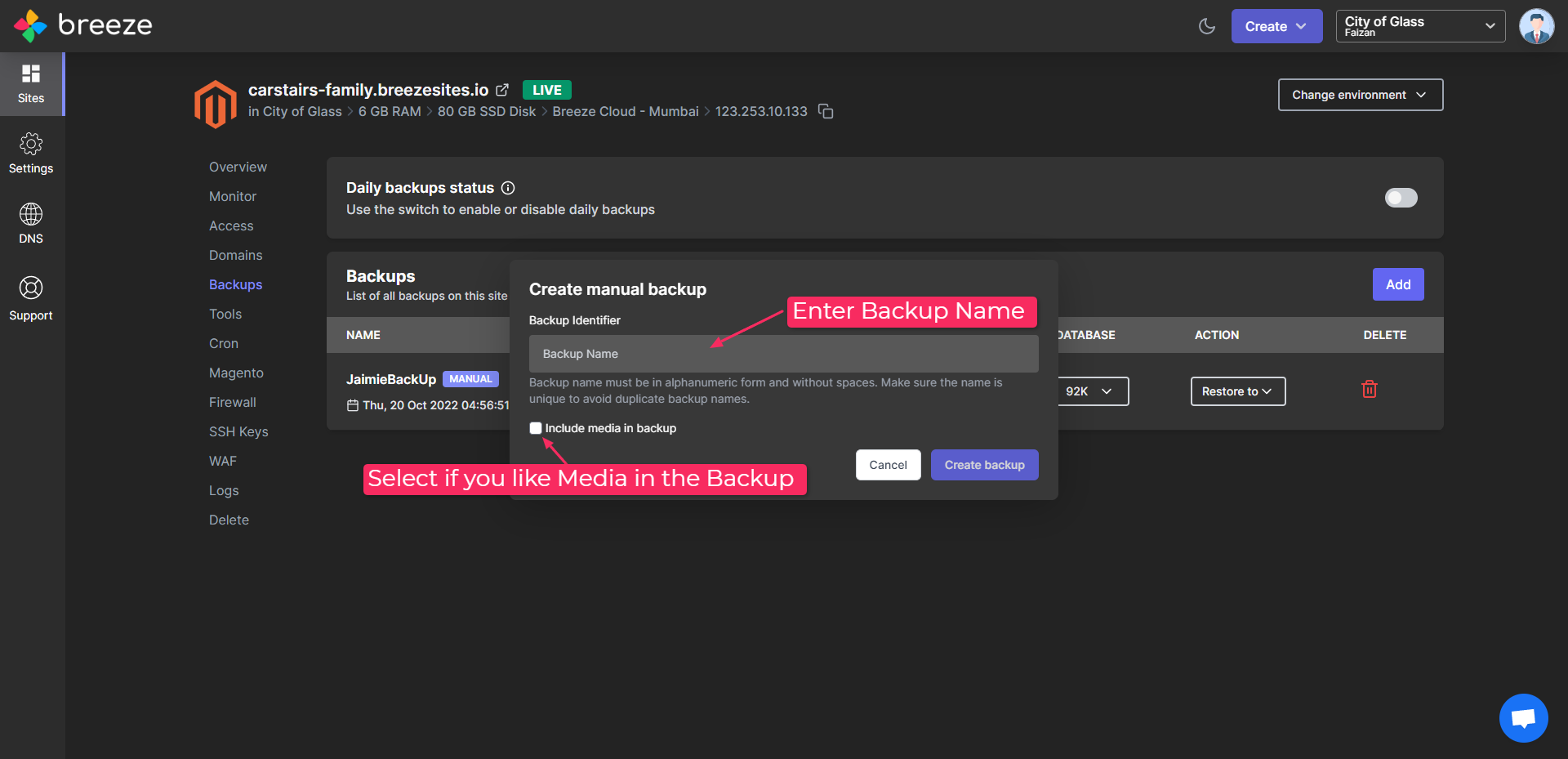Image resolution: width=1568 pixels, height=759 pixels.
Task: Open the SSH Keys menu item
Action: pos(238,431)
